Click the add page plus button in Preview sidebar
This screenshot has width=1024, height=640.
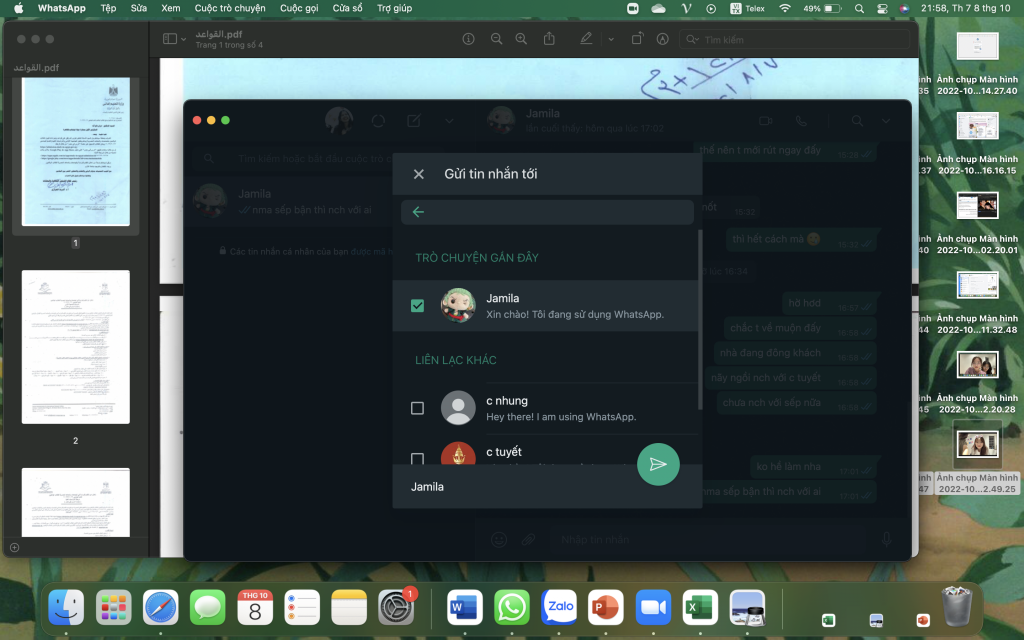(14, 547)
